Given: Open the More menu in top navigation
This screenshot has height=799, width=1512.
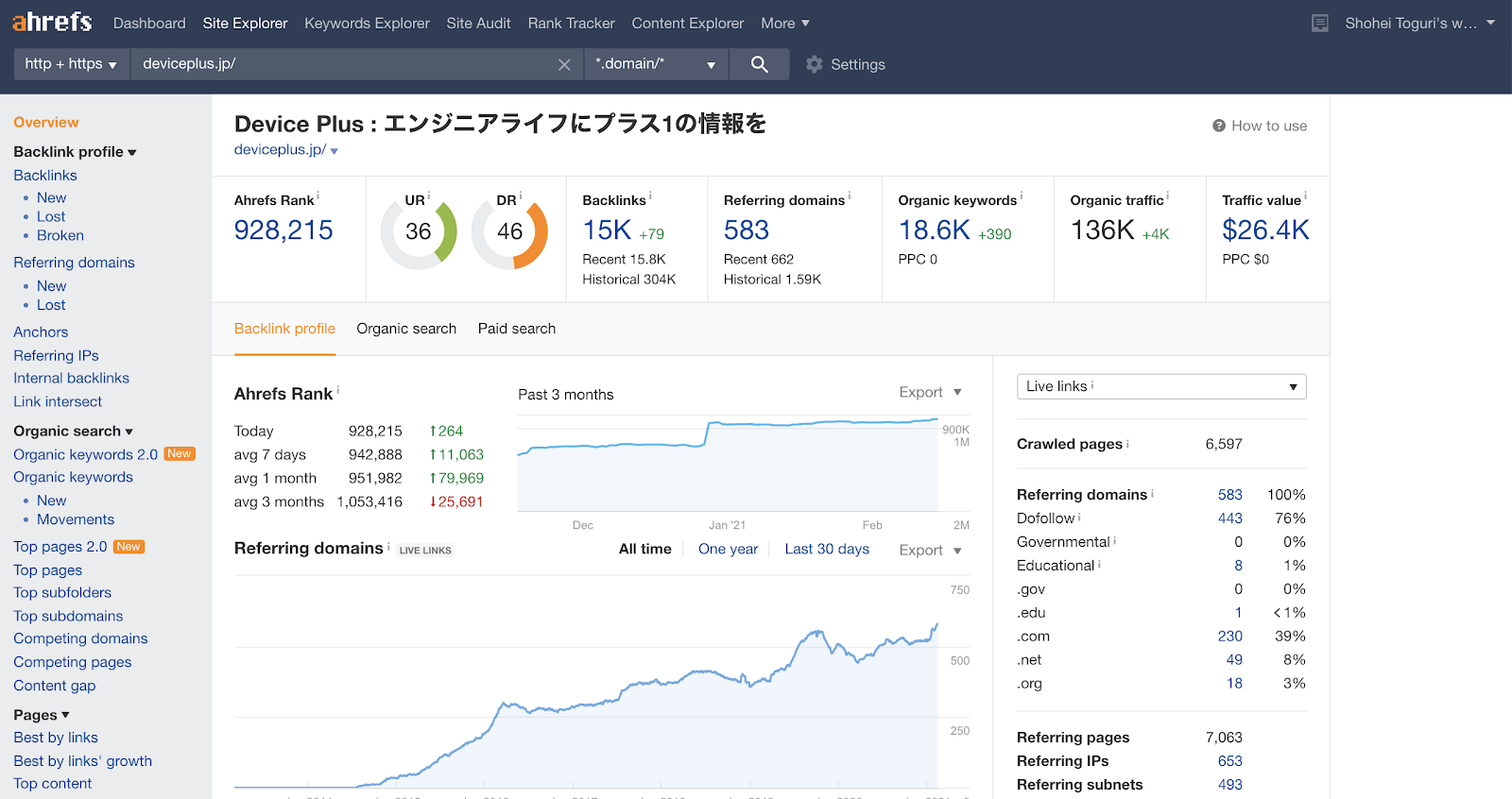Looking at the screenshot, I should point(785,24).
